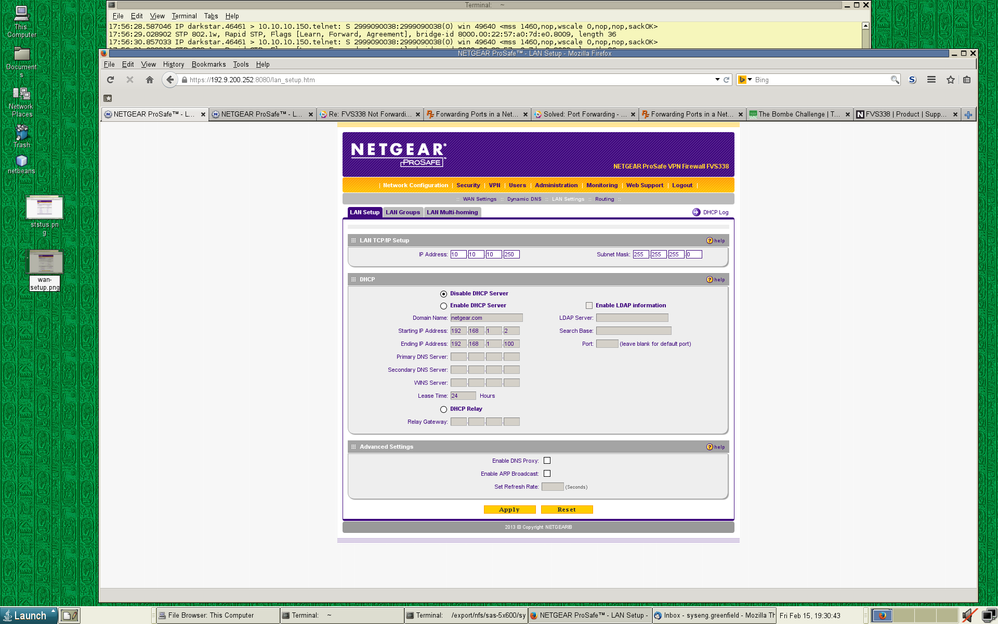
Task: Open new browser tab with plus button
Action: (967, 115)
